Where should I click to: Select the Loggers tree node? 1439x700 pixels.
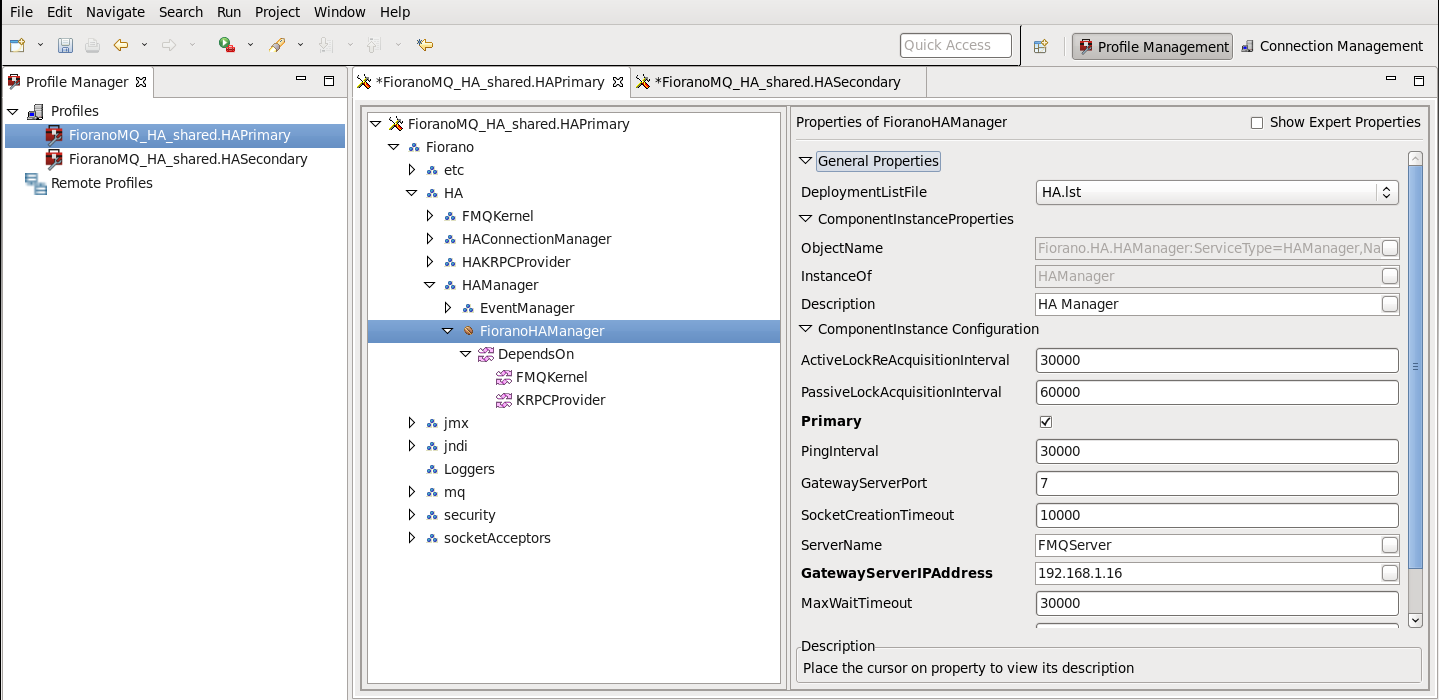tap(469, 469)
